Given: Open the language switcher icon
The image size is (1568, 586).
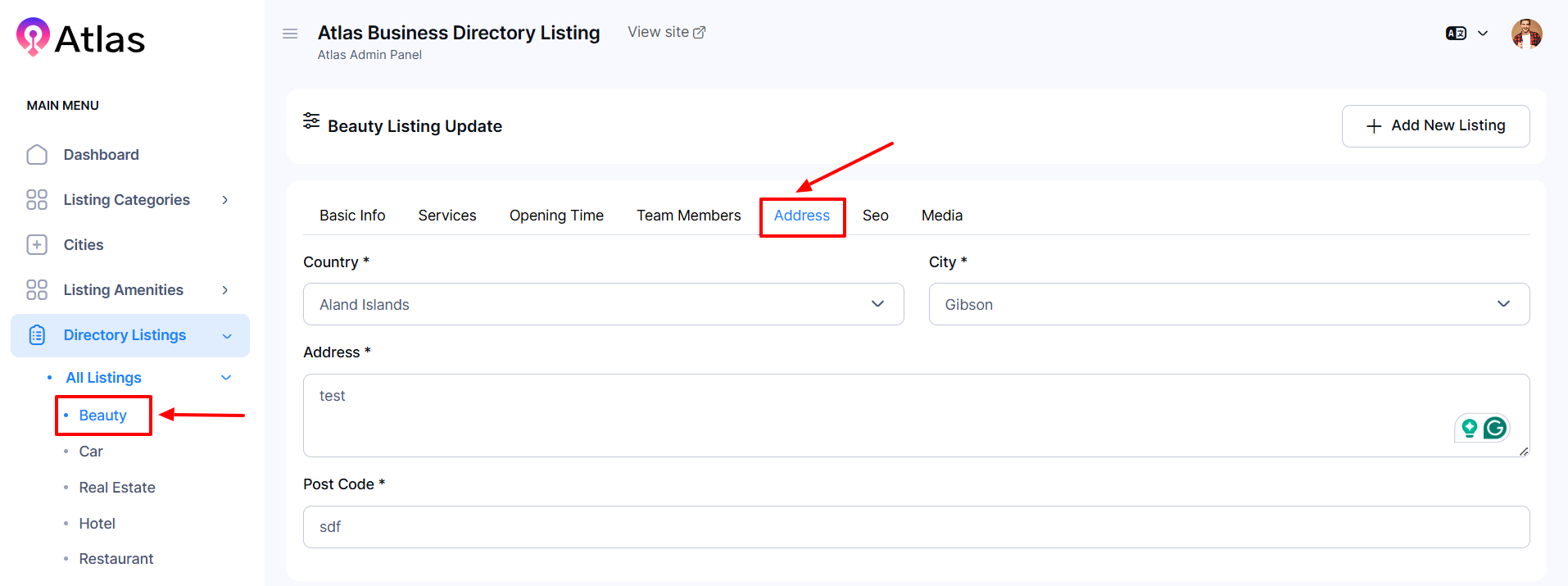Looking at the screenshot, I should (1456, 34).
